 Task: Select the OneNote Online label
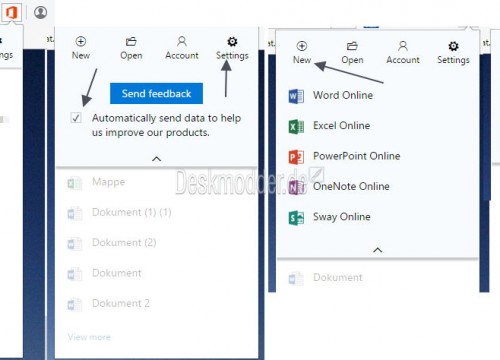(x=351, y=186)
